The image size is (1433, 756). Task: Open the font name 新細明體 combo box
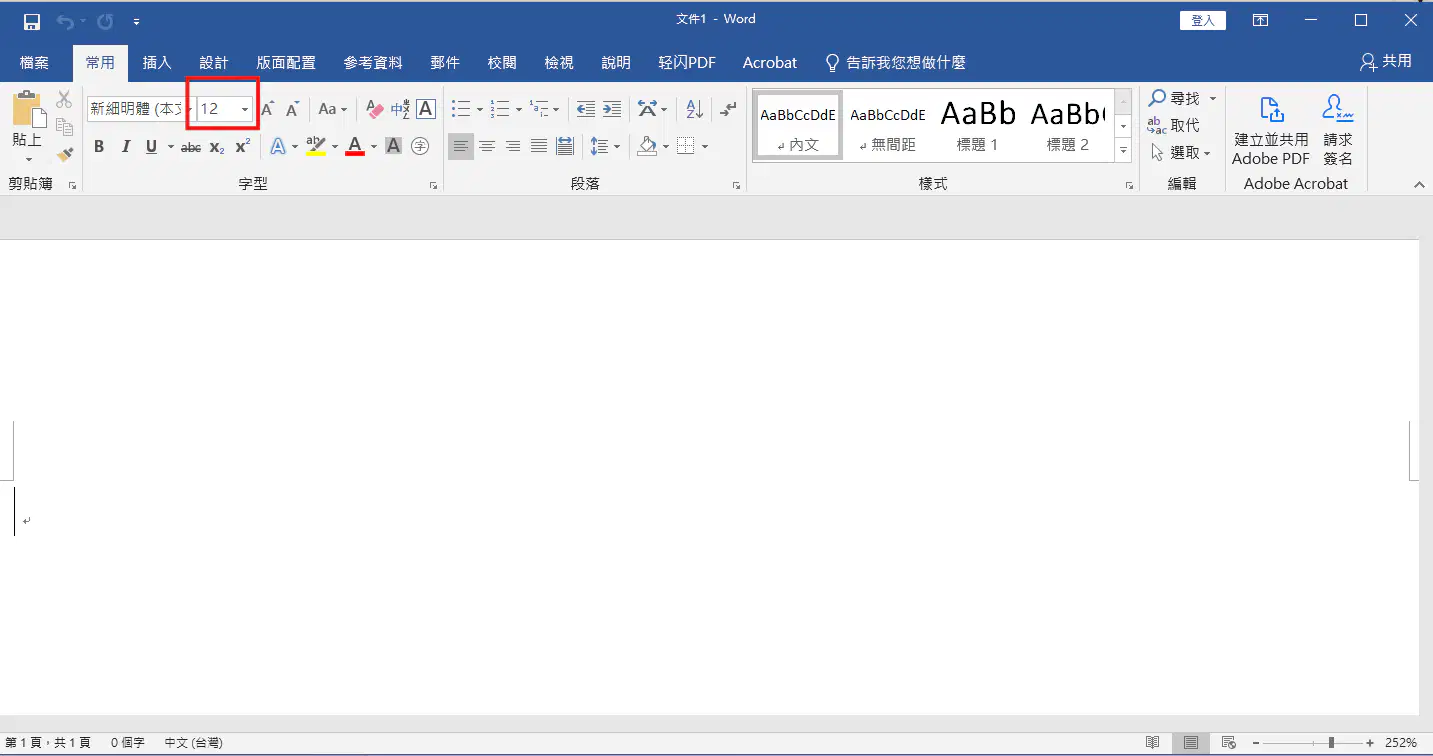click(x=141, y=109)
